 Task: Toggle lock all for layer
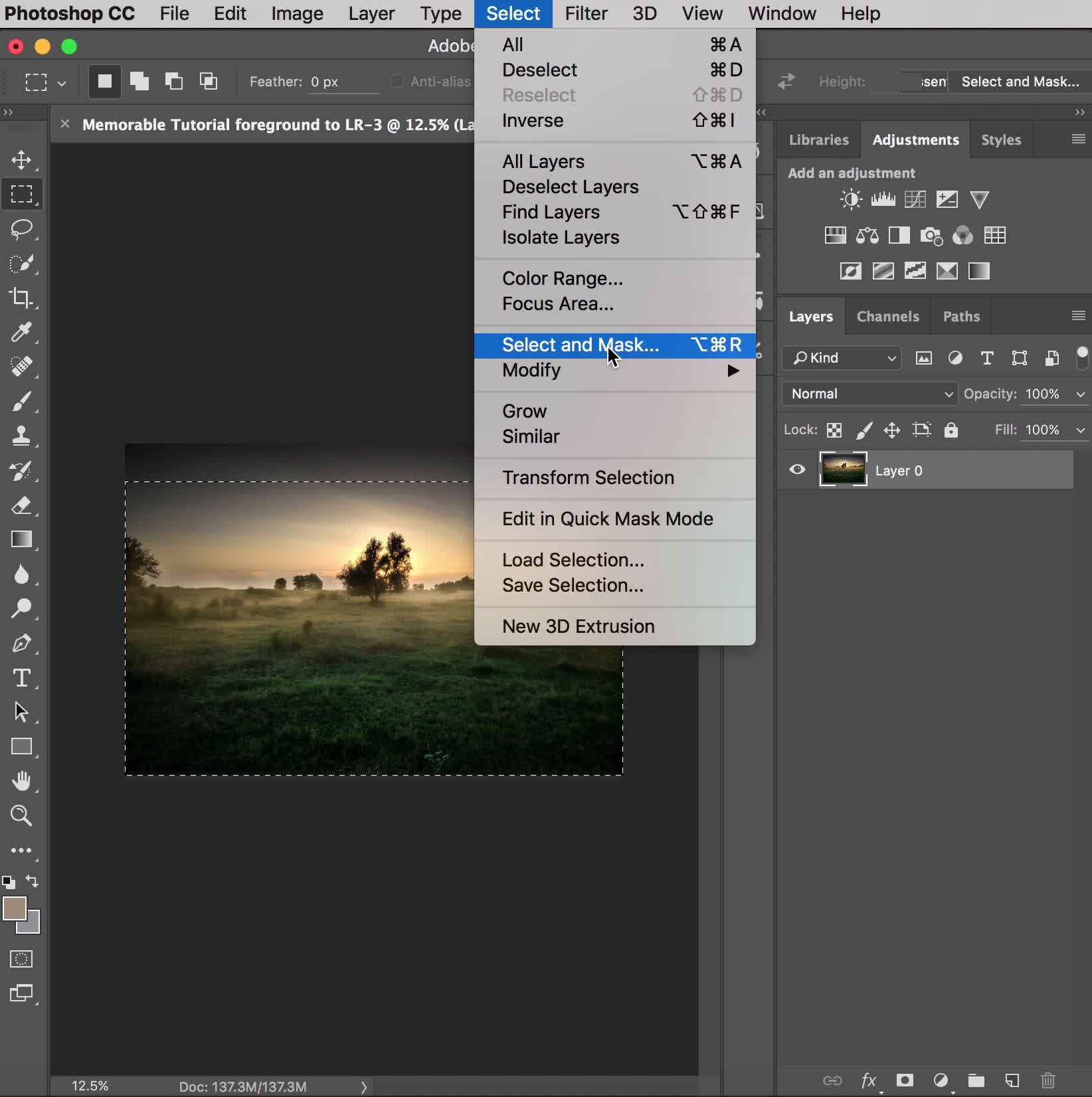click(x=951, y=430)
